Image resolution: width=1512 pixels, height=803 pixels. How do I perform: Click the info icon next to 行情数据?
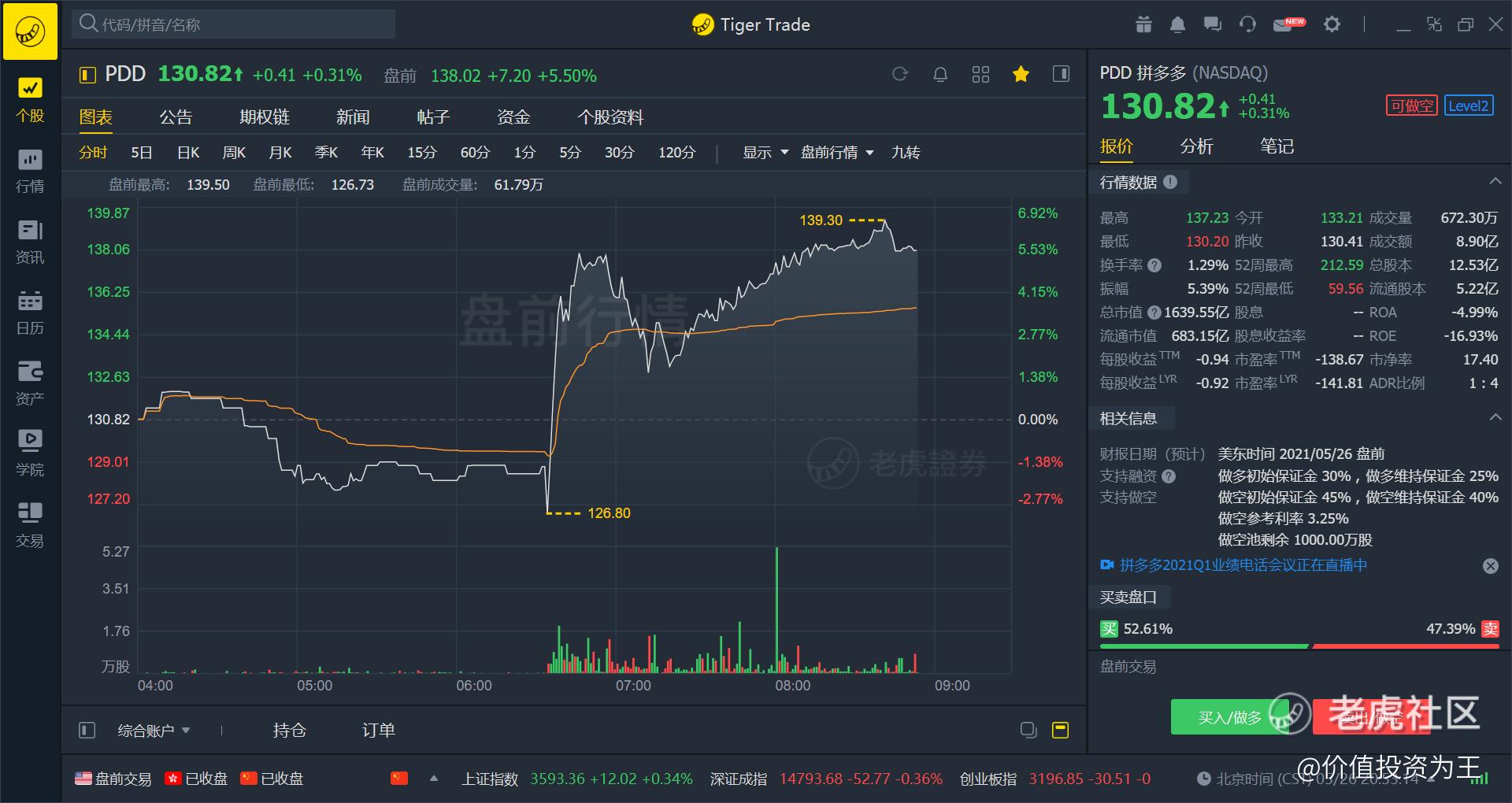1170,182
